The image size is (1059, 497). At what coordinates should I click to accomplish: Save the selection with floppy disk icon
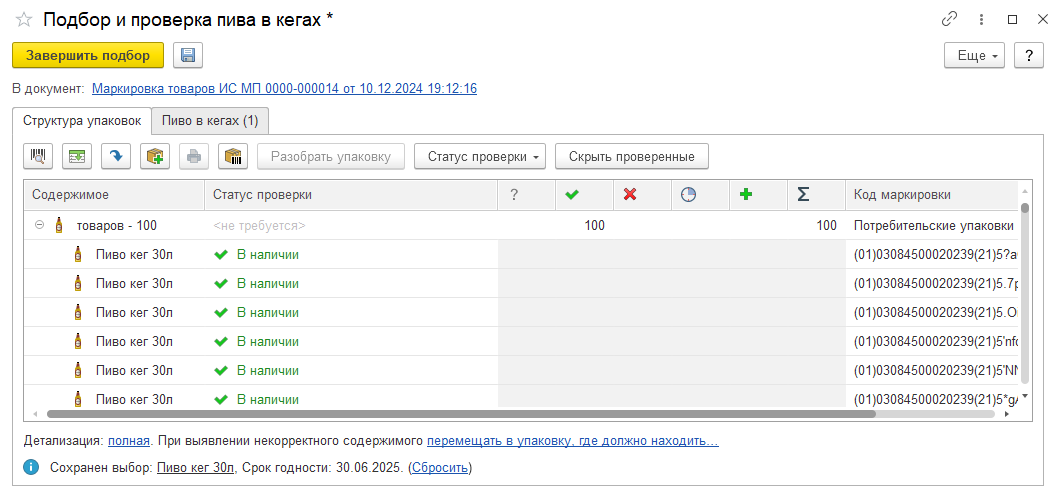point(188,55)
